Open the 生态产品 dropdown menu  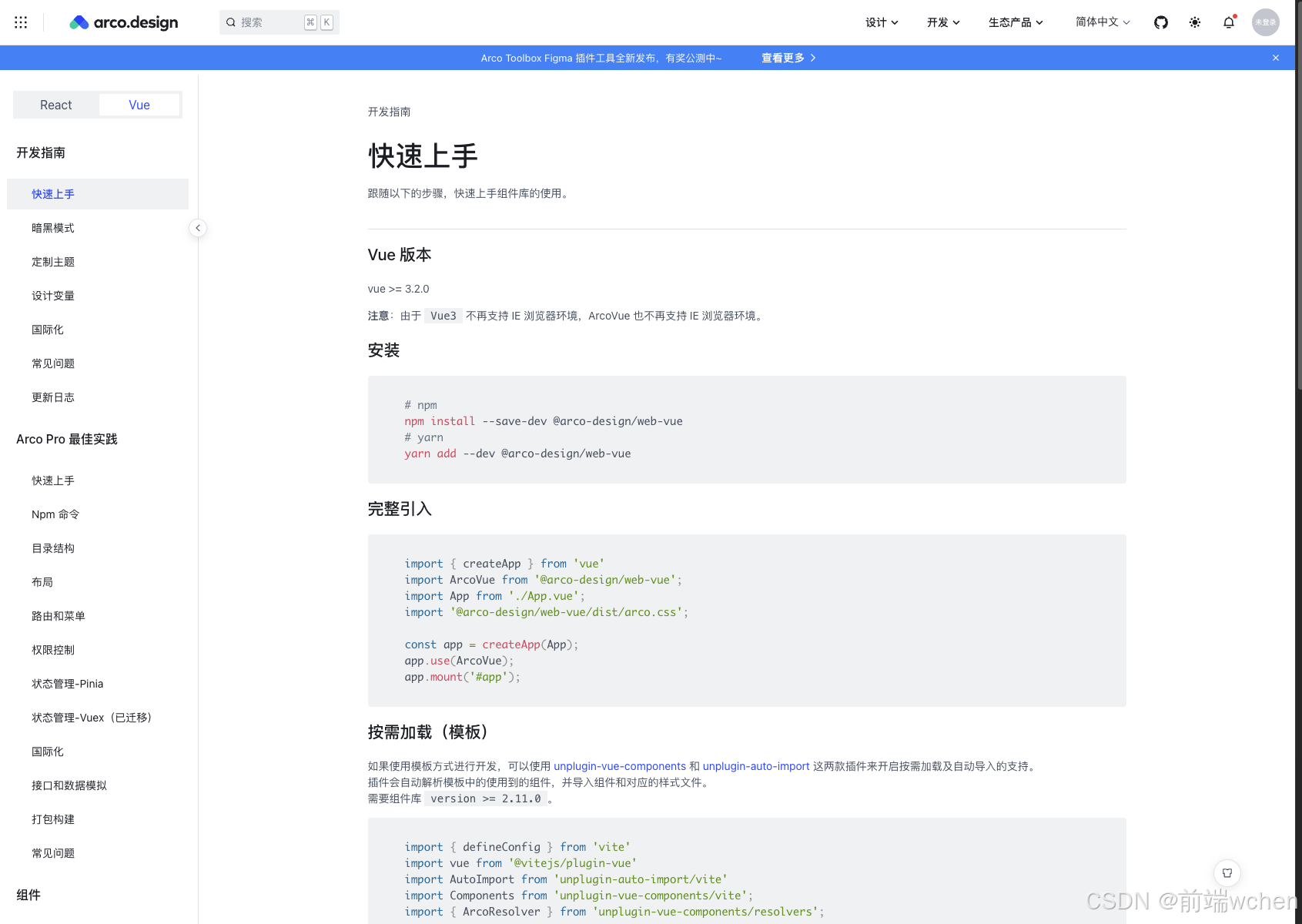1015,22
